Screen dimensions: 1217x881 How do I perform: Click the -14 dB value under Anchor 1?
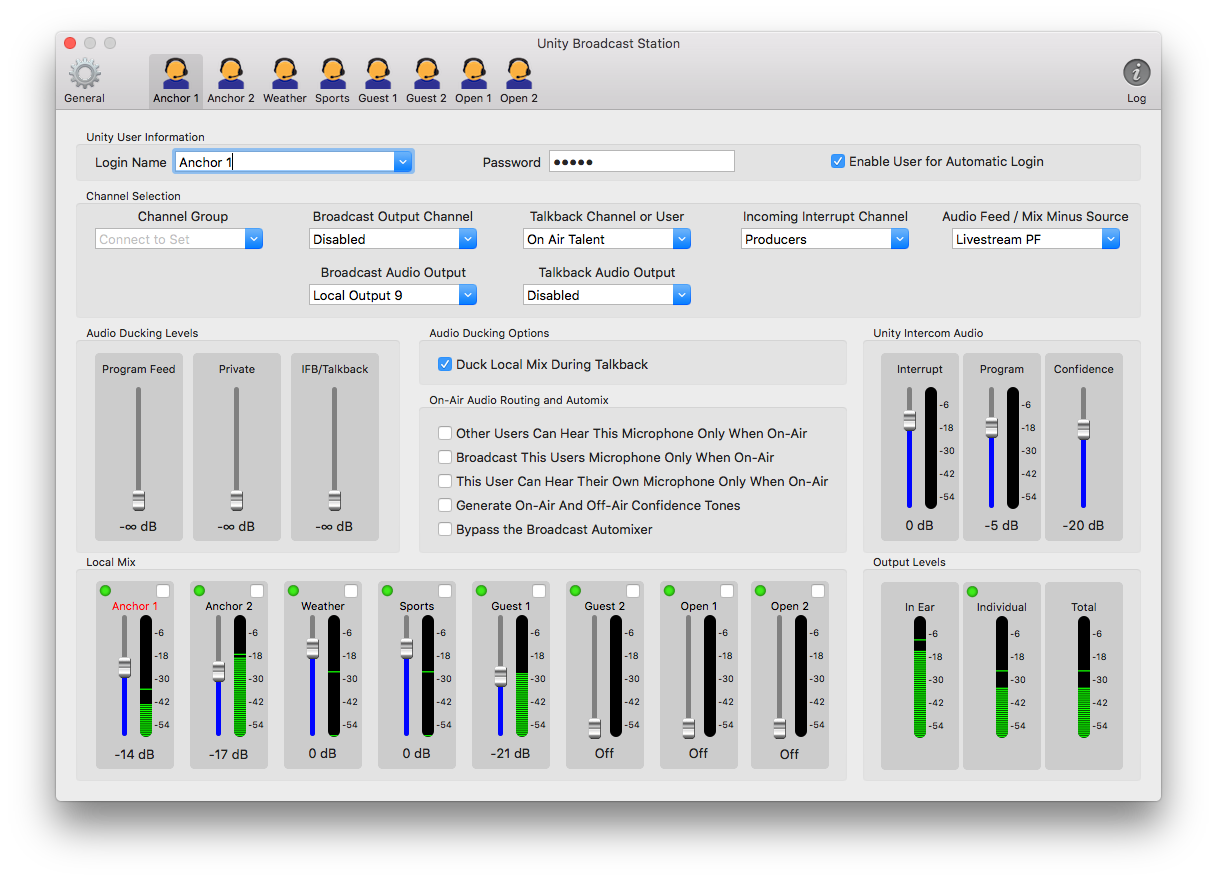click(x=134, y=754)
